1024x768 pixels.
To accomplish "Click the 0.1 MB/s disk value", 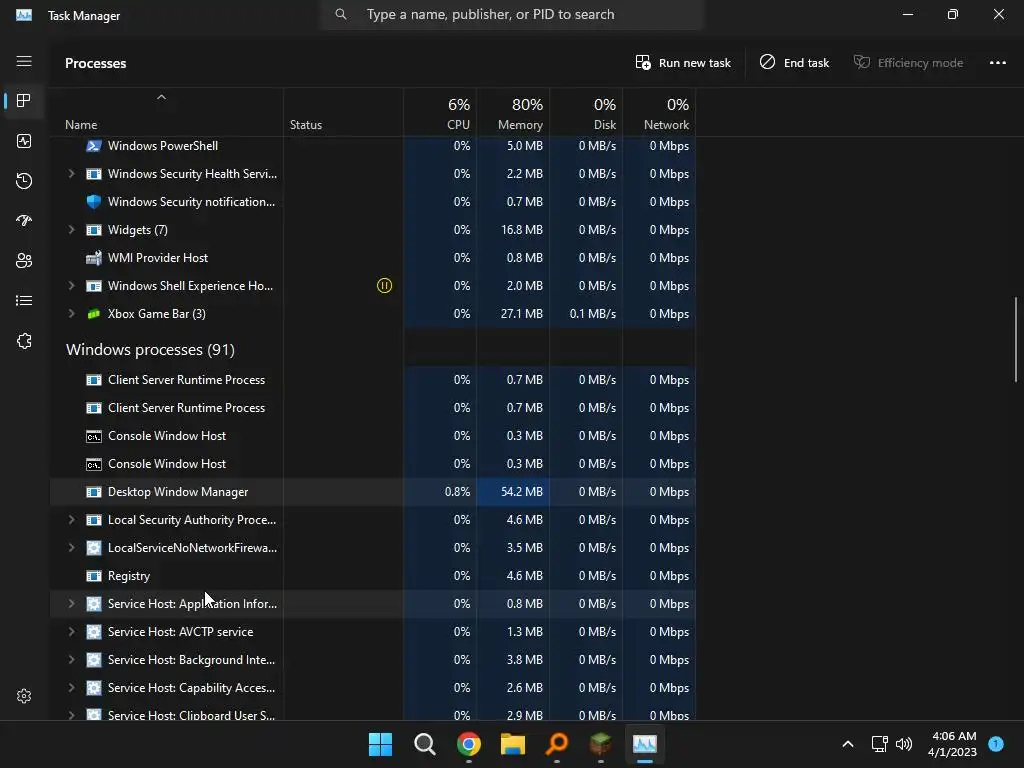I will click(x=592, y=314).
